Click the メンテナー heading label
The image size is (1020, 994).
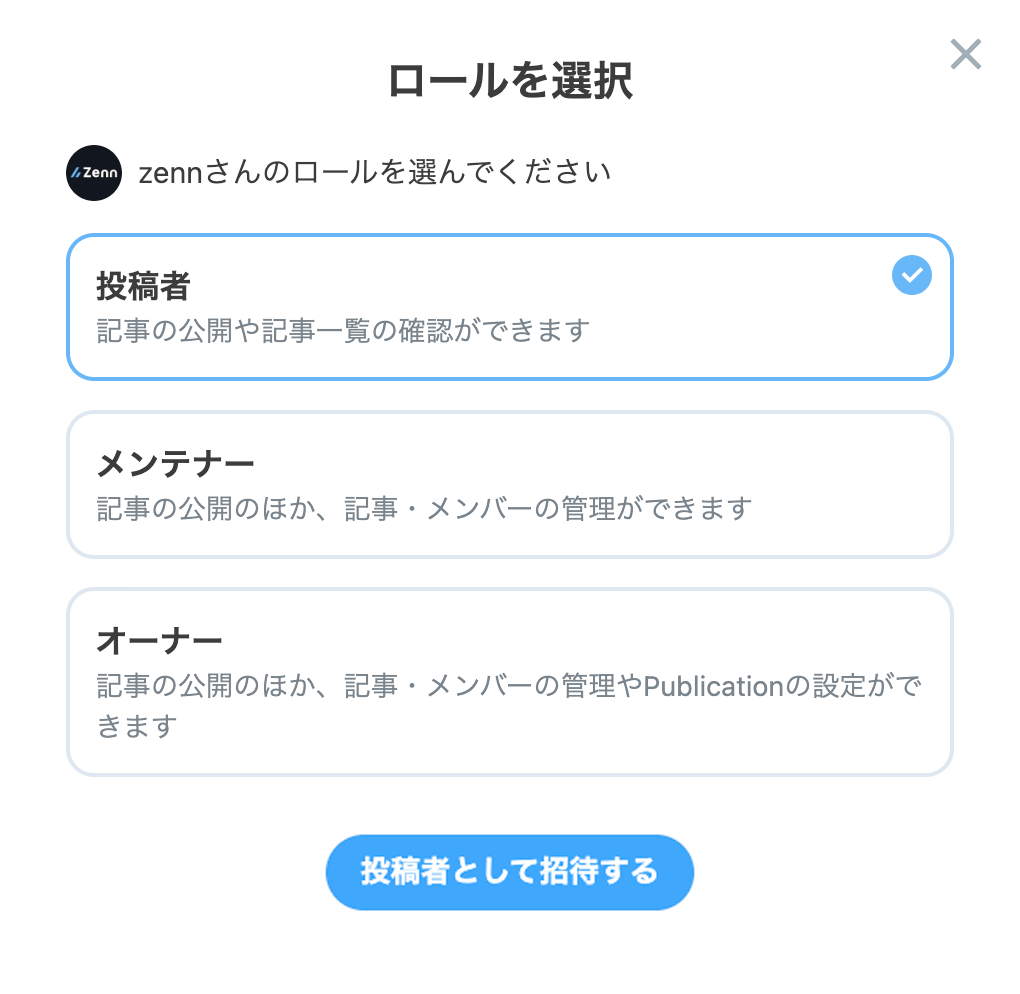click(x=176, y=464)
